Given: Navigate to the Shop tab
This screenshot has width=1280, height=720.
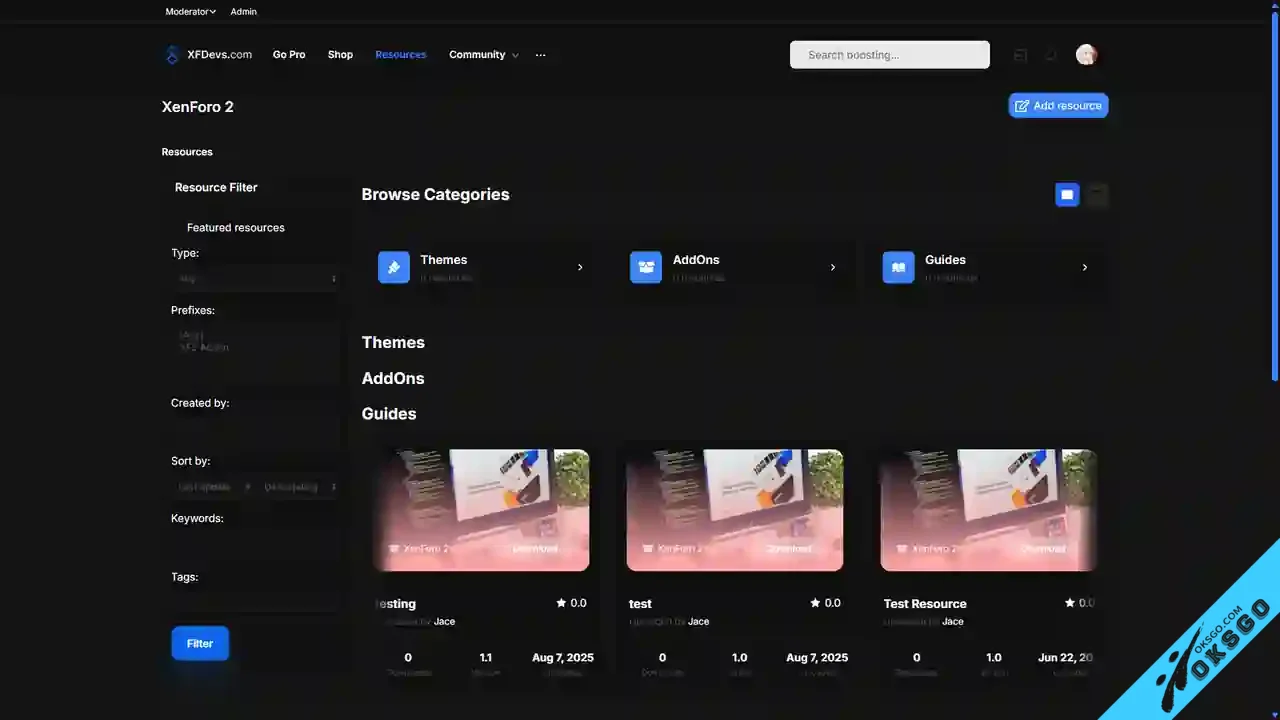Looking at the screenshot, I should (x=340, y=55).
